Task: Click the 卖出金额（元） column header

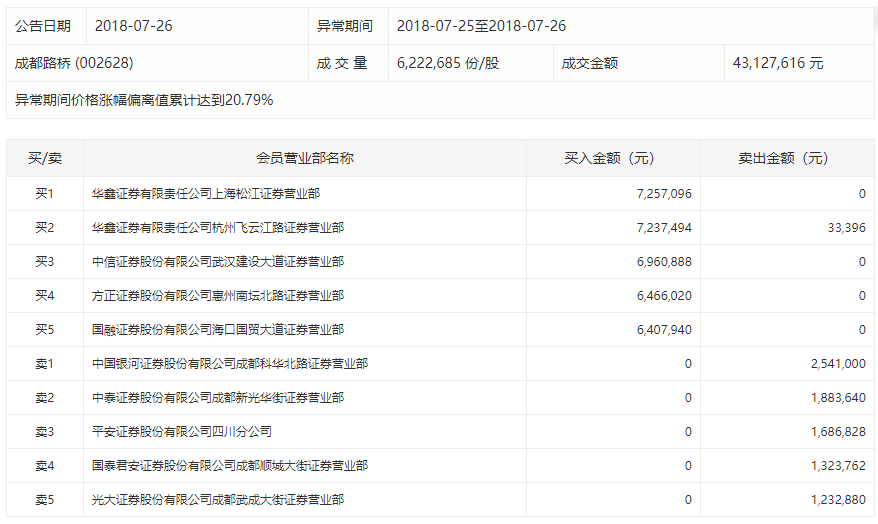Action: [787, 158]
